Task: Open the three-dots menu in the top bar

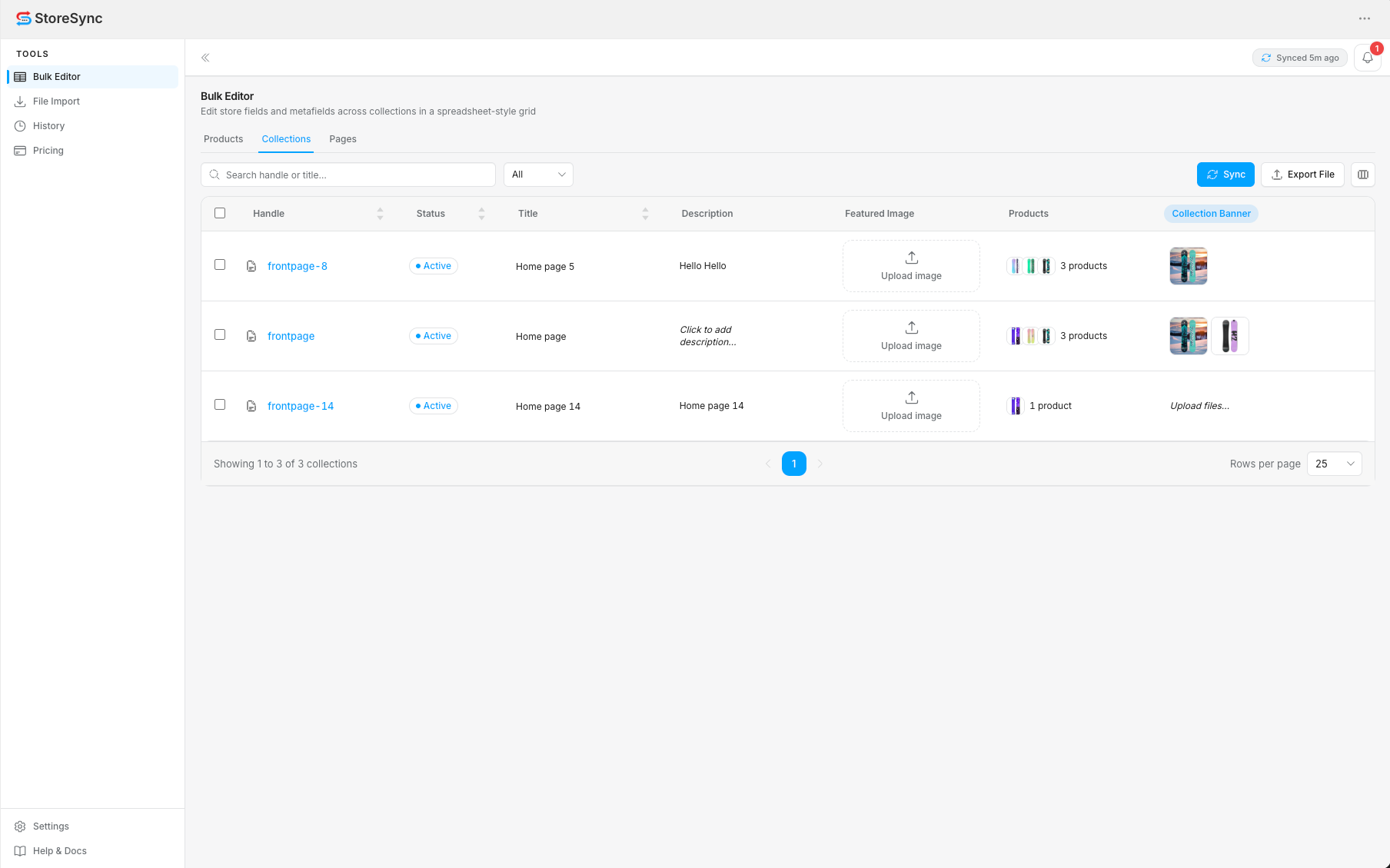Action: click(1365, 18)
